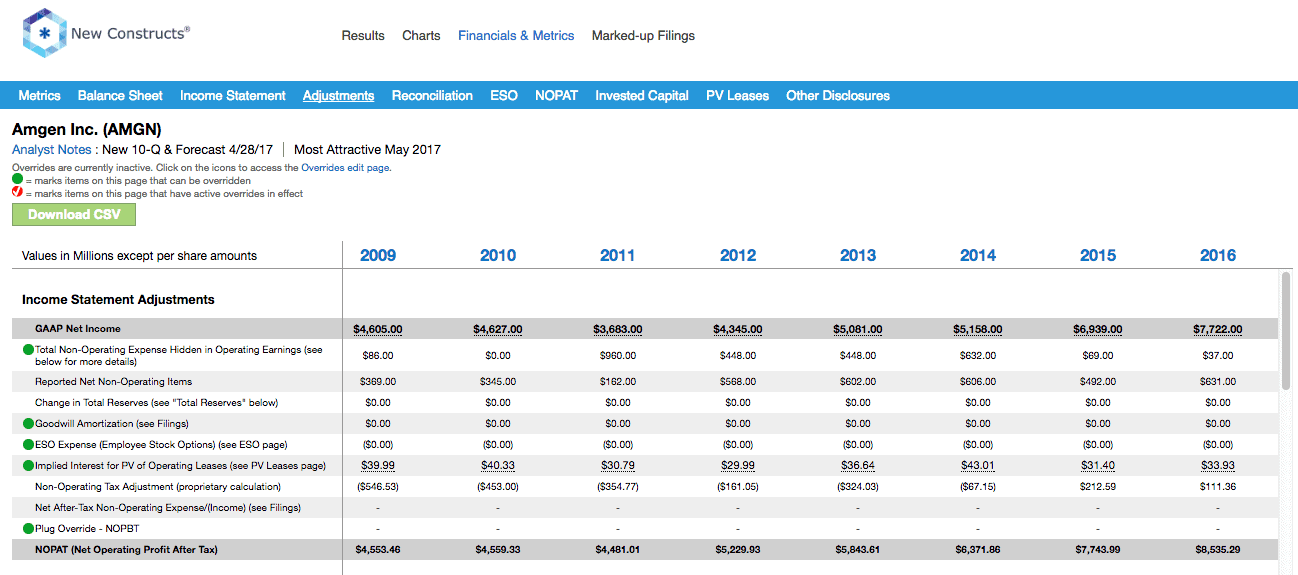The width and height of the screenshot is (1298, 575).
Task: Click 2010 Non-Operating Tax Adjustment ($453.00)
Action: [x=498, y=487]
